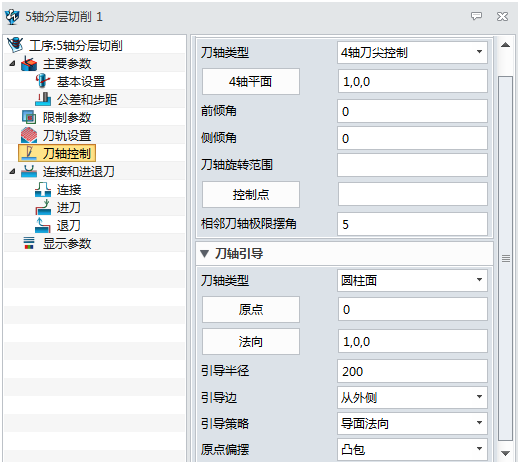Image resolution: width=520 pixels, height=464 pixels.
Task: Select the 连接 icon in tree
Action: [43, 190]
